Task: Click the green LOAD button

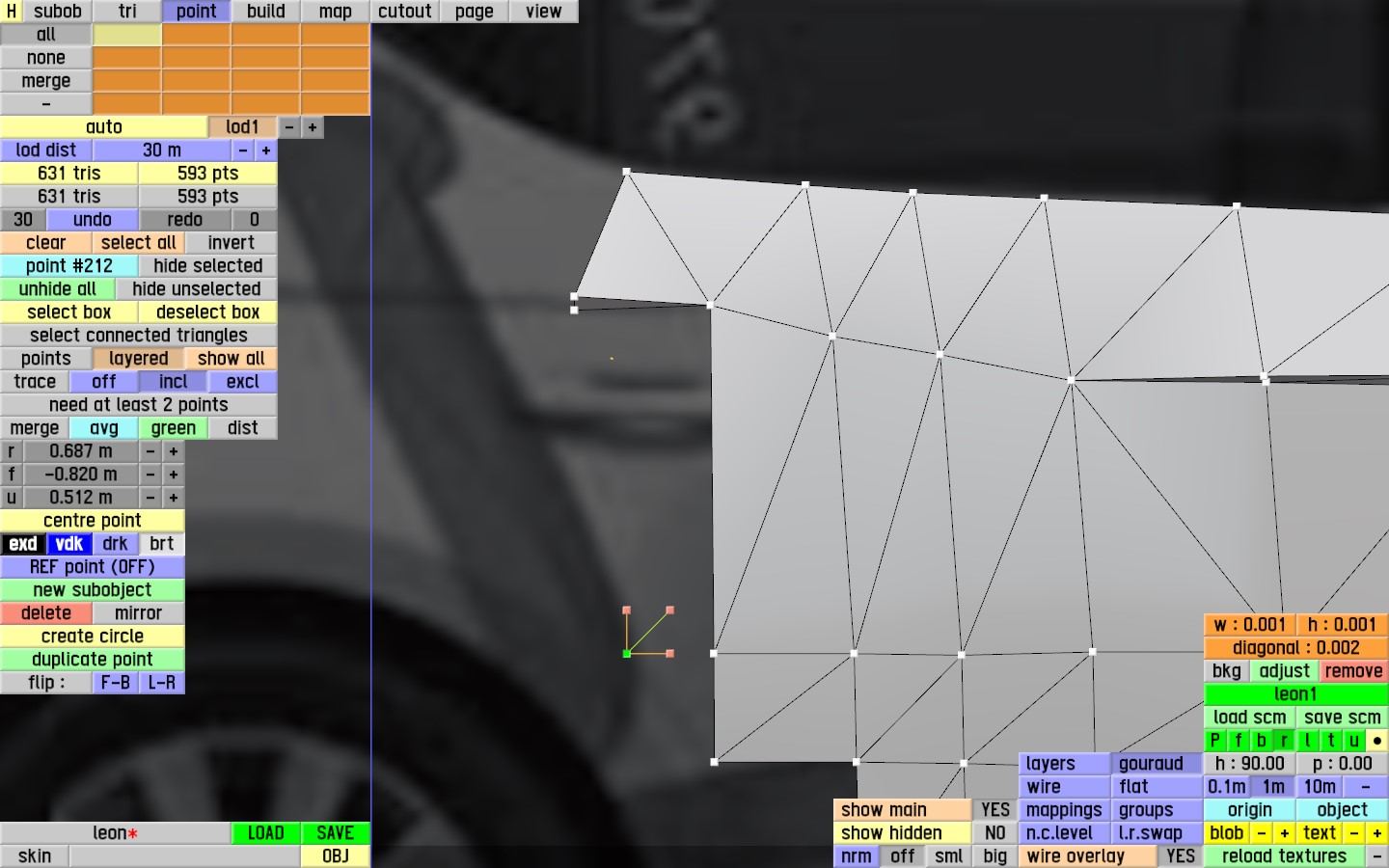Action: point(266,833)
